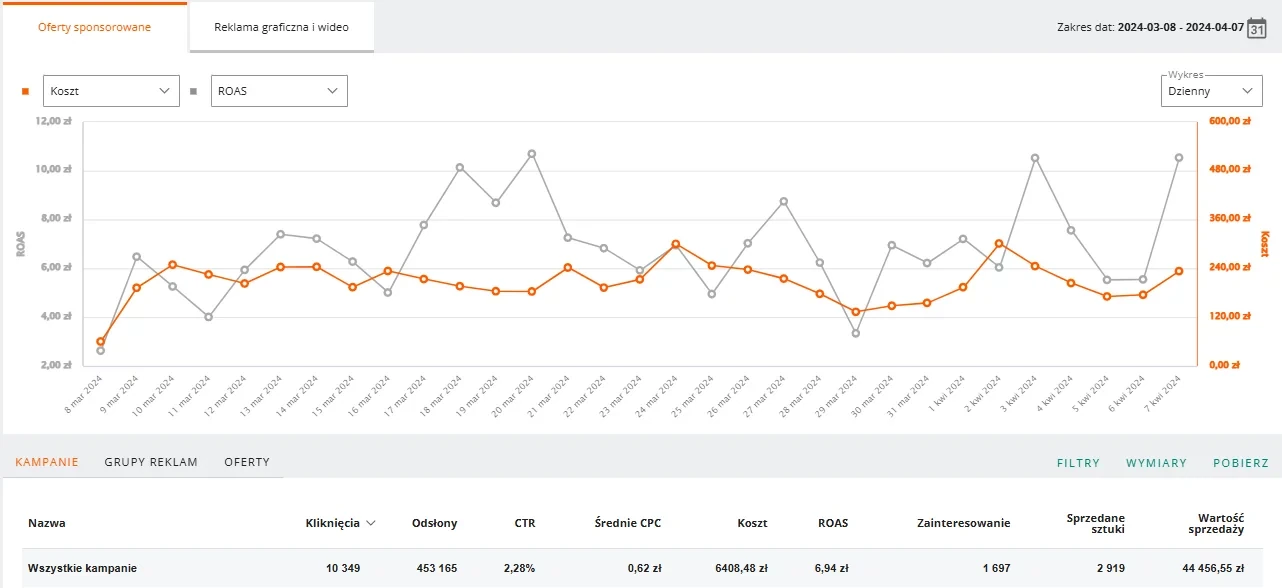Click the date range 2024-03-08 - 2024-04-07
1282x588 pixels.
[1180, 27]
